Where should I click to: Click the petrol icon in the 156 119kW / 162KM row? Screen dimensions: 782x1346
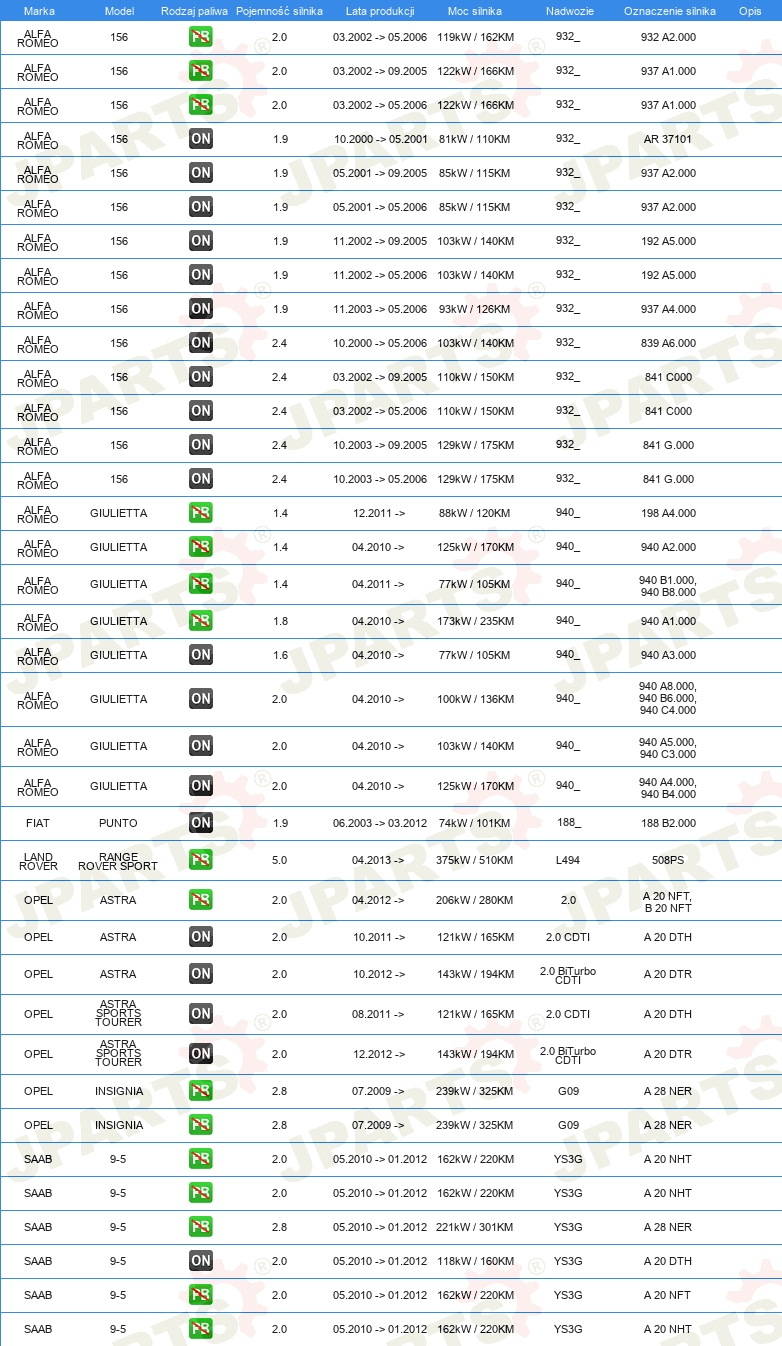pyautogui.click(x=201, y=37)
